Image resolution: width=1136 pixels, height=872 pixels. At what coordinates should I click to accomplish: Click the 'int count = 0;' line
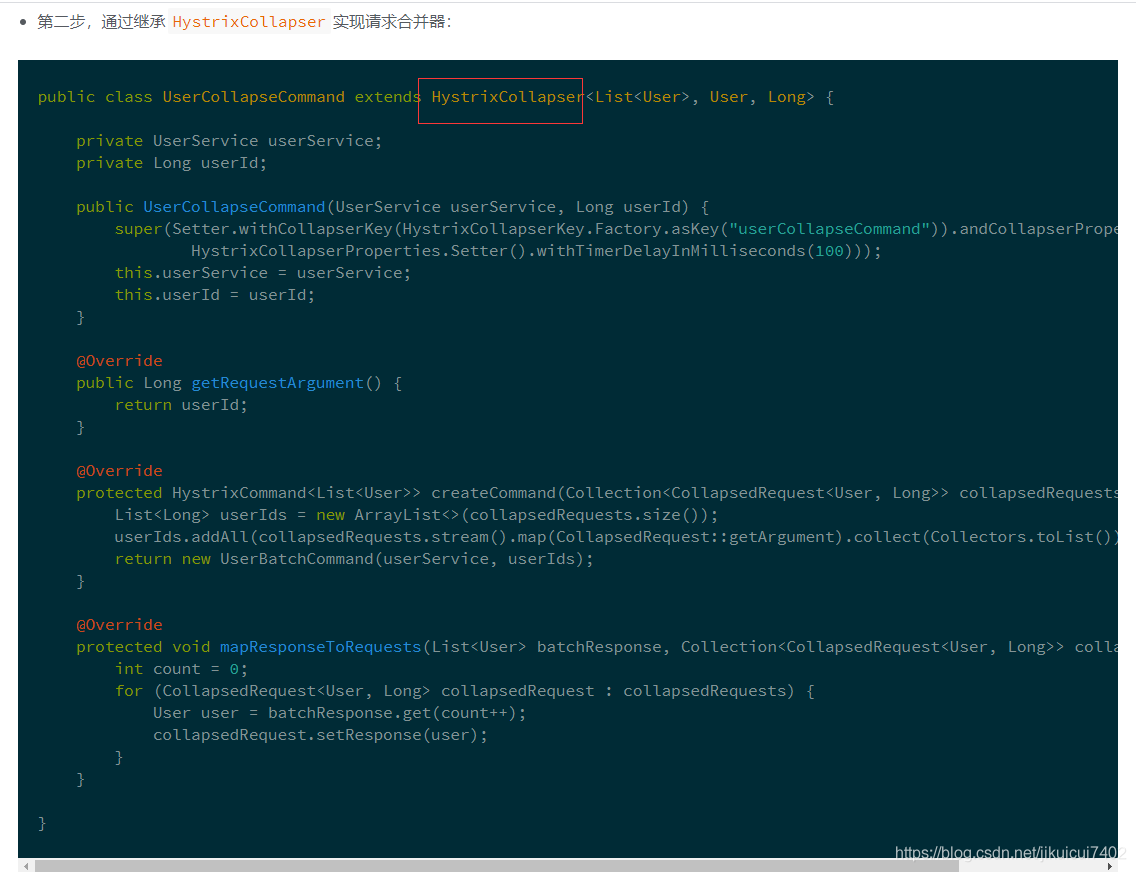[181, 669]
